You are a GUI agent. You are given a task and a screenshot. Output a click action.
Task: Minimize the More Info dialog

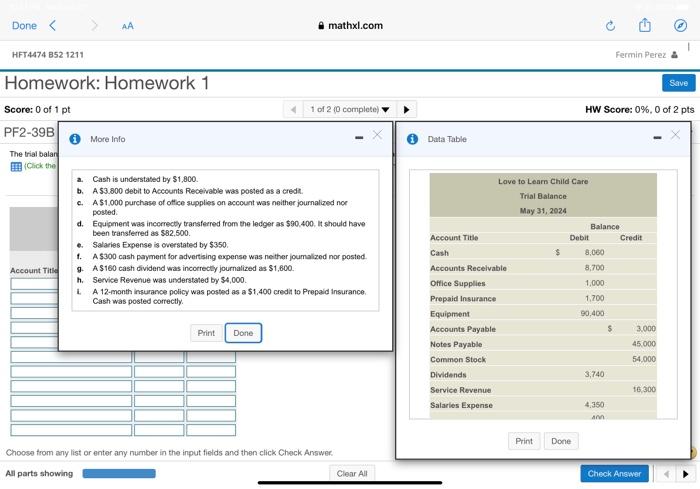click(x=359, y=138)
